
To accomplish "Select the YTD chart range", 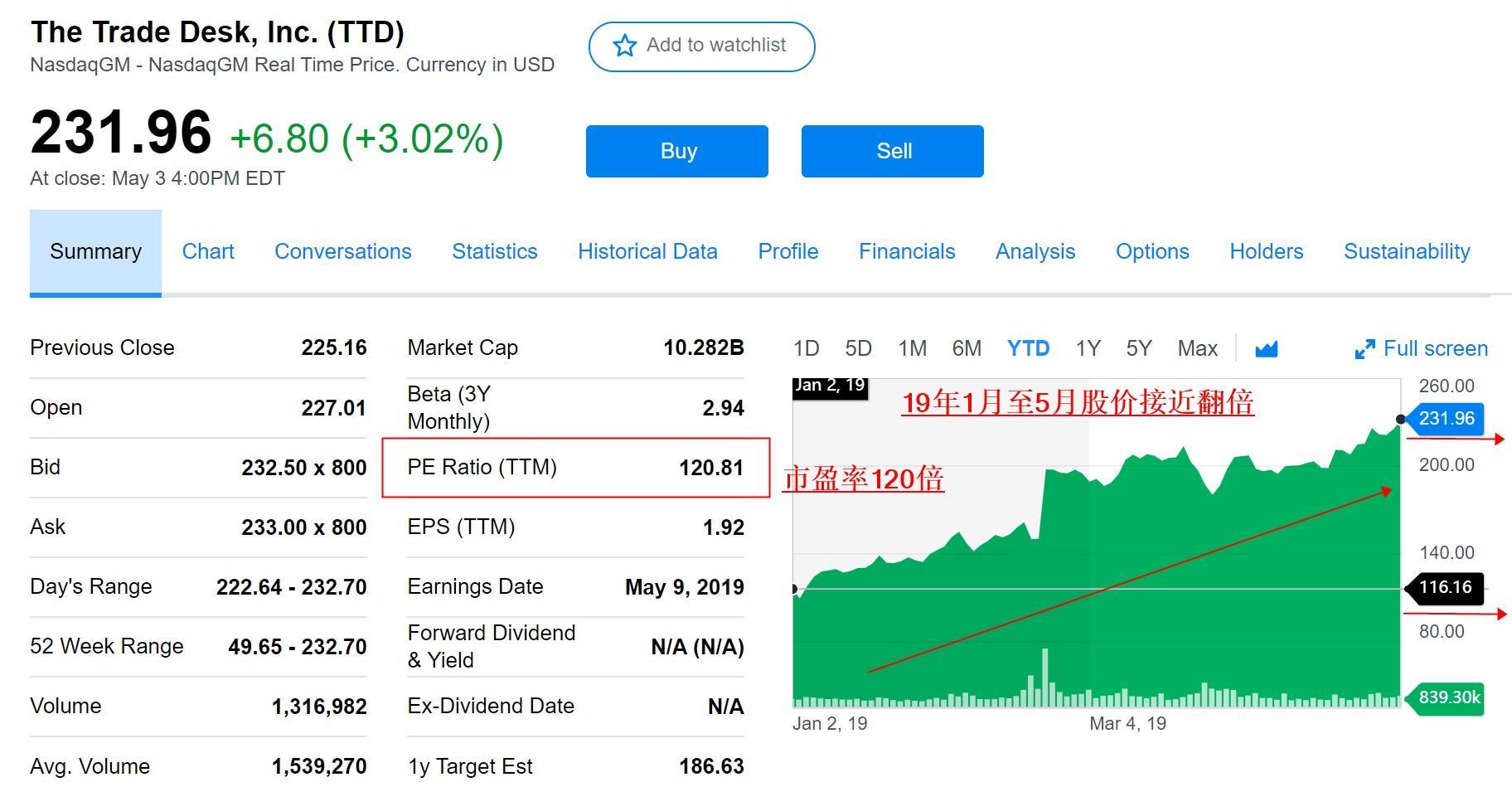I will 1028,348.
